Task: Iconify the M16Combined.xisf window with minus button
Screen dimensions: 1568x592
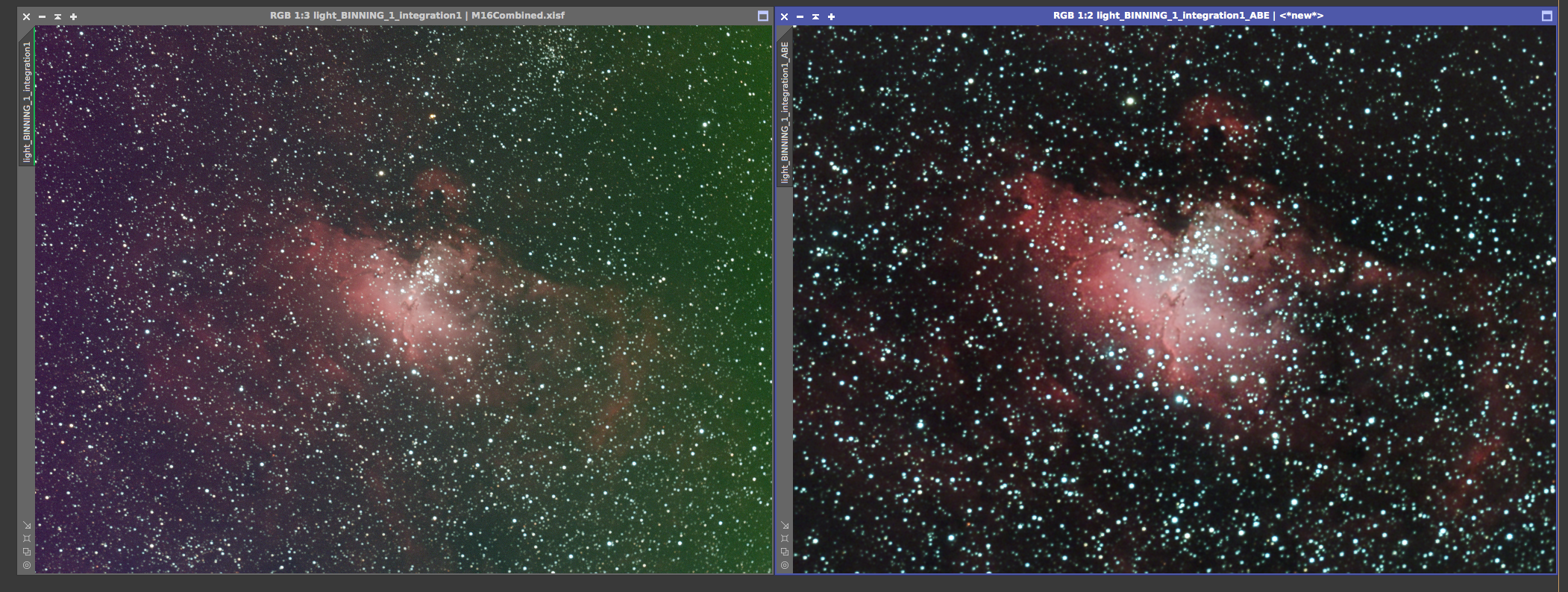Action: [x=42, y=16]
